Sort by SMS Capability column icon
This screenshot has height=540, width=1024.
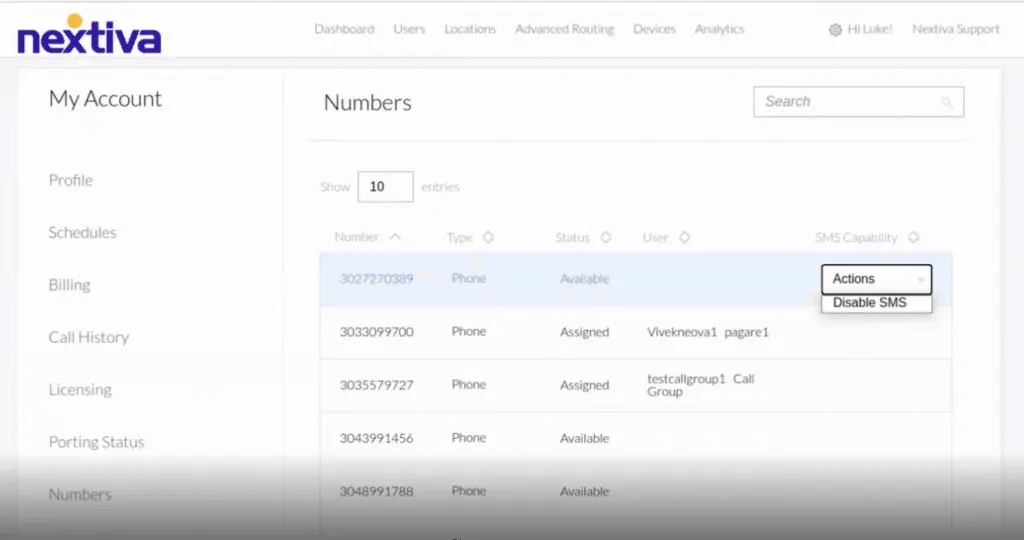point(913,237)
